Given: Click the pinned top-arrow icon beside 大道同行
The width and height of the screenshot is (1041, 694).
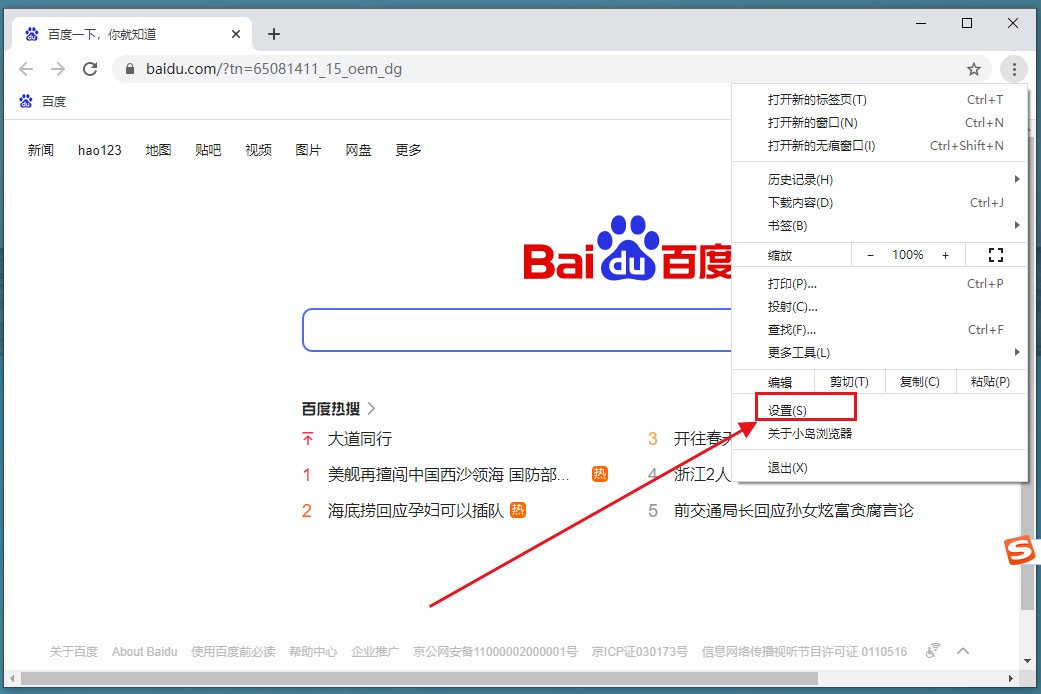Looking at the screenshot, I should 307,438.
